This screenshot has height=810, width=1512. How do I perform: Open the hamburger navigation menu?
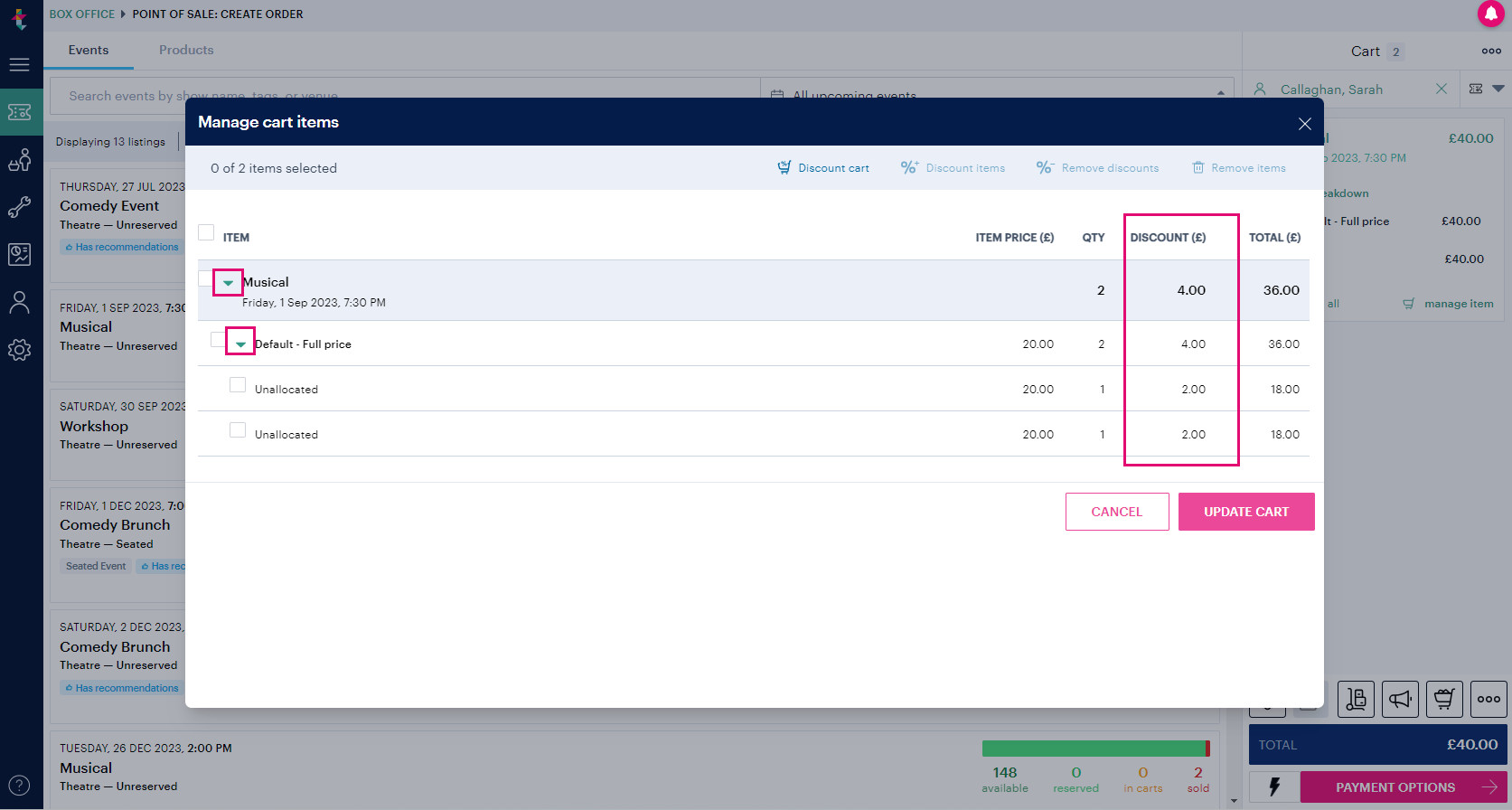(x=20, y=64)
